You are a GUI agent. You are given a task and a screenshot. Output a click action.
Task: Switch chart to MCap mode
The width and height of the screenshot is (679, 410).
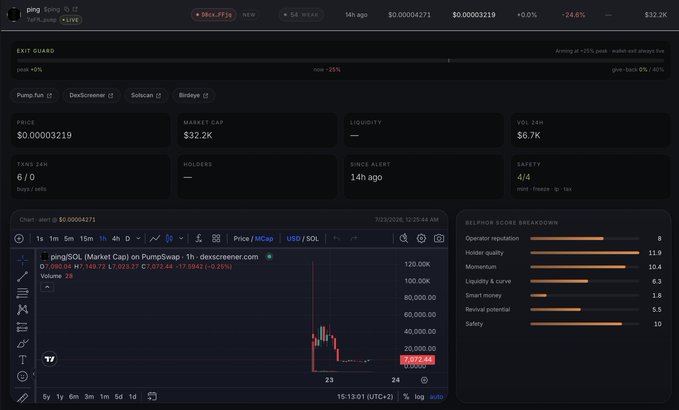(264, 239)
